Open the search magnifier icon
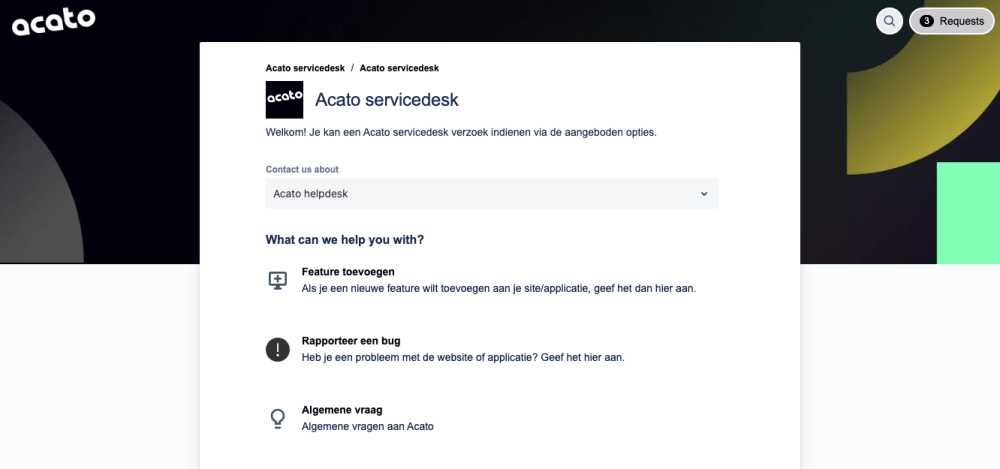This screenshot has width=1000, height=469. [889, 21]
